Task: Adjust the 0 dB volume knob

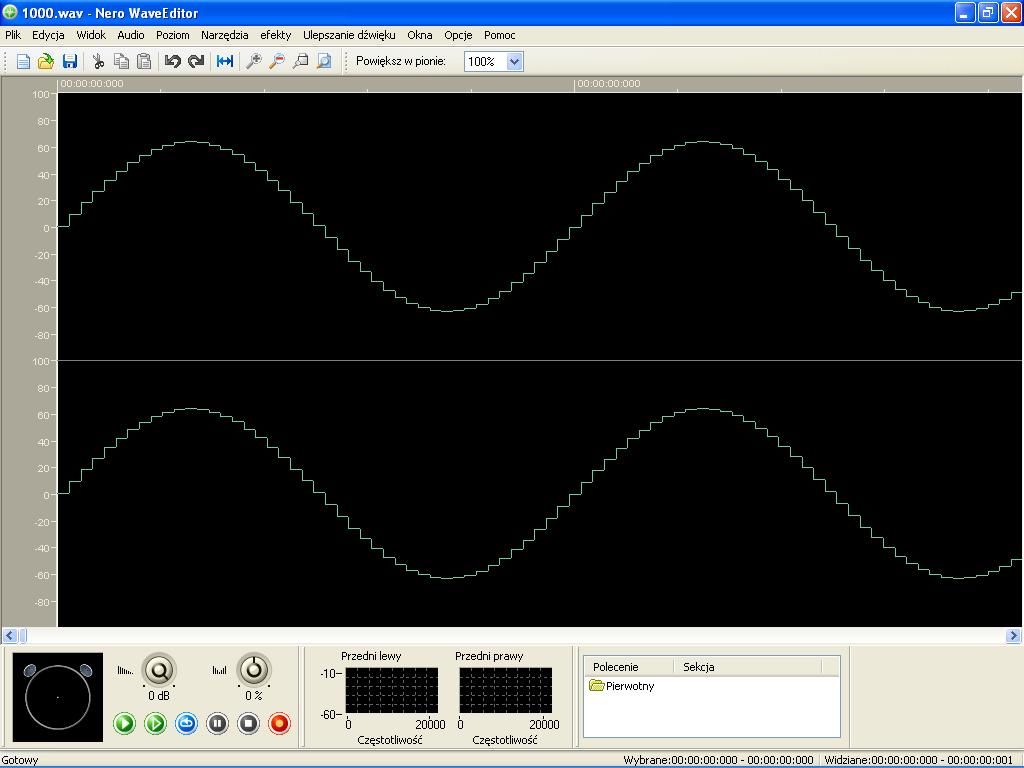Action: click(x=159, y=670)
